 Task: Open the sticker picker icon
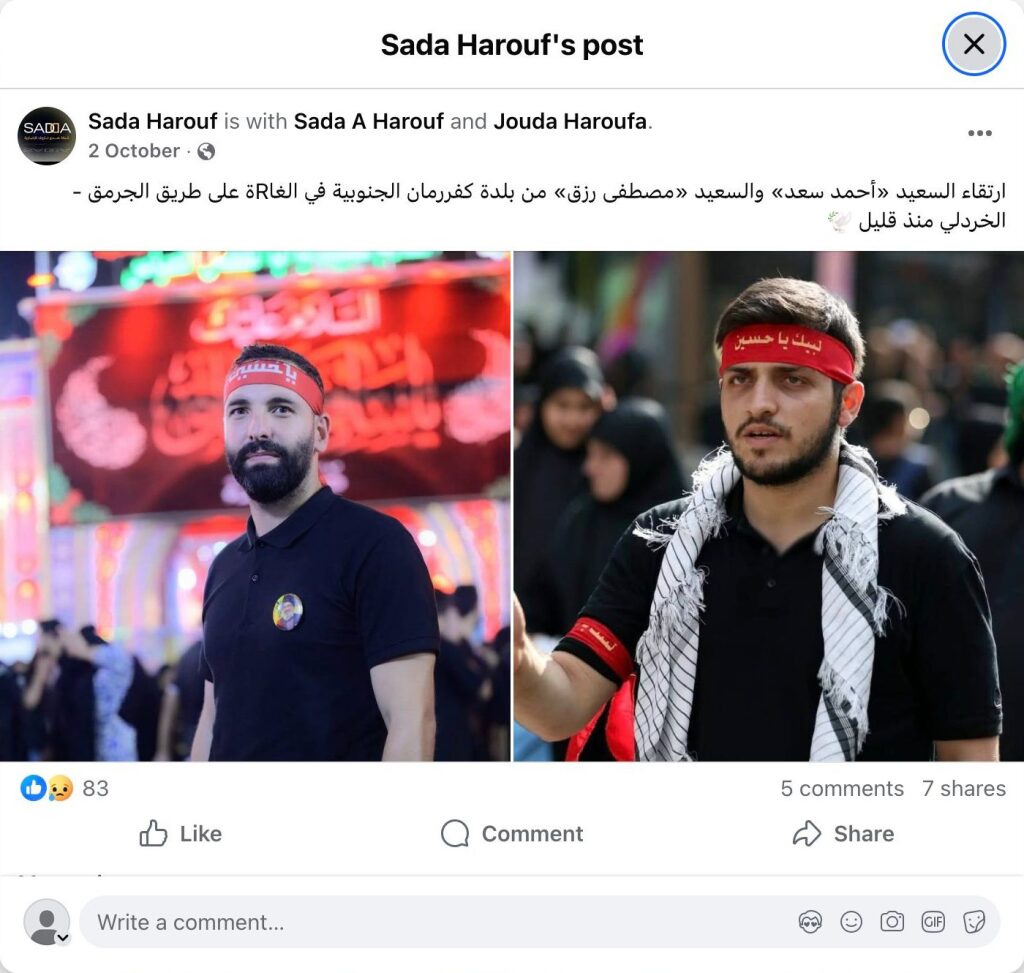click(974, 922)
